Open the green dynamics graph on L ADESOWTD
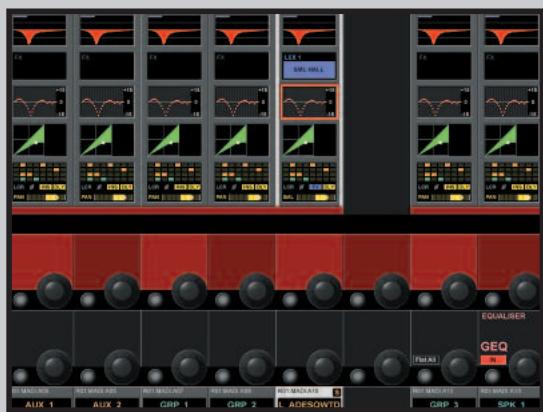The height and width of the screenshot is (412, 543). pyautogui.click(x=309, y=140)
